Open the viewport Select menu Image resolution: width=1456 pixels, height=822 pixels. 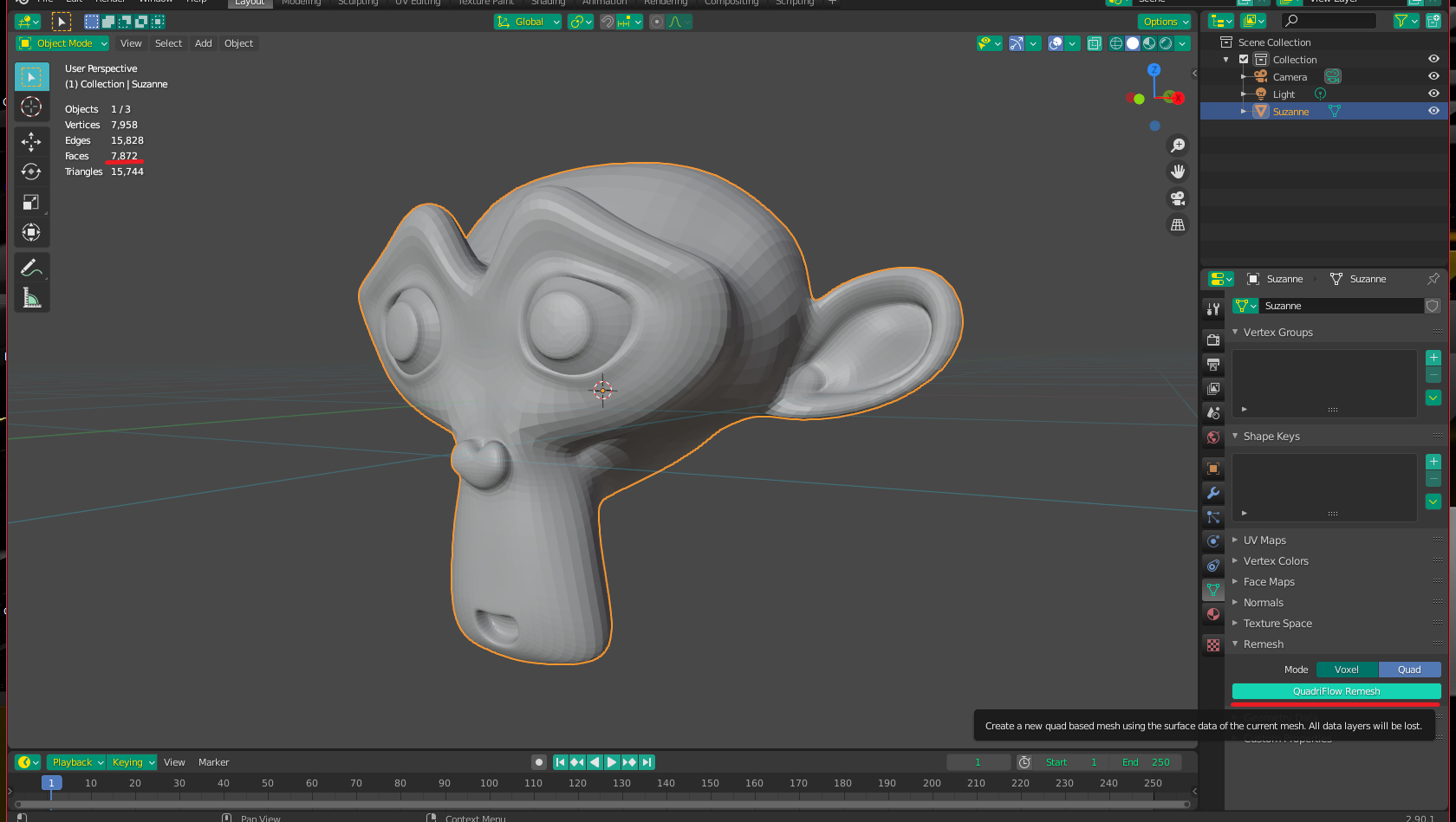(x=168, y=43)
